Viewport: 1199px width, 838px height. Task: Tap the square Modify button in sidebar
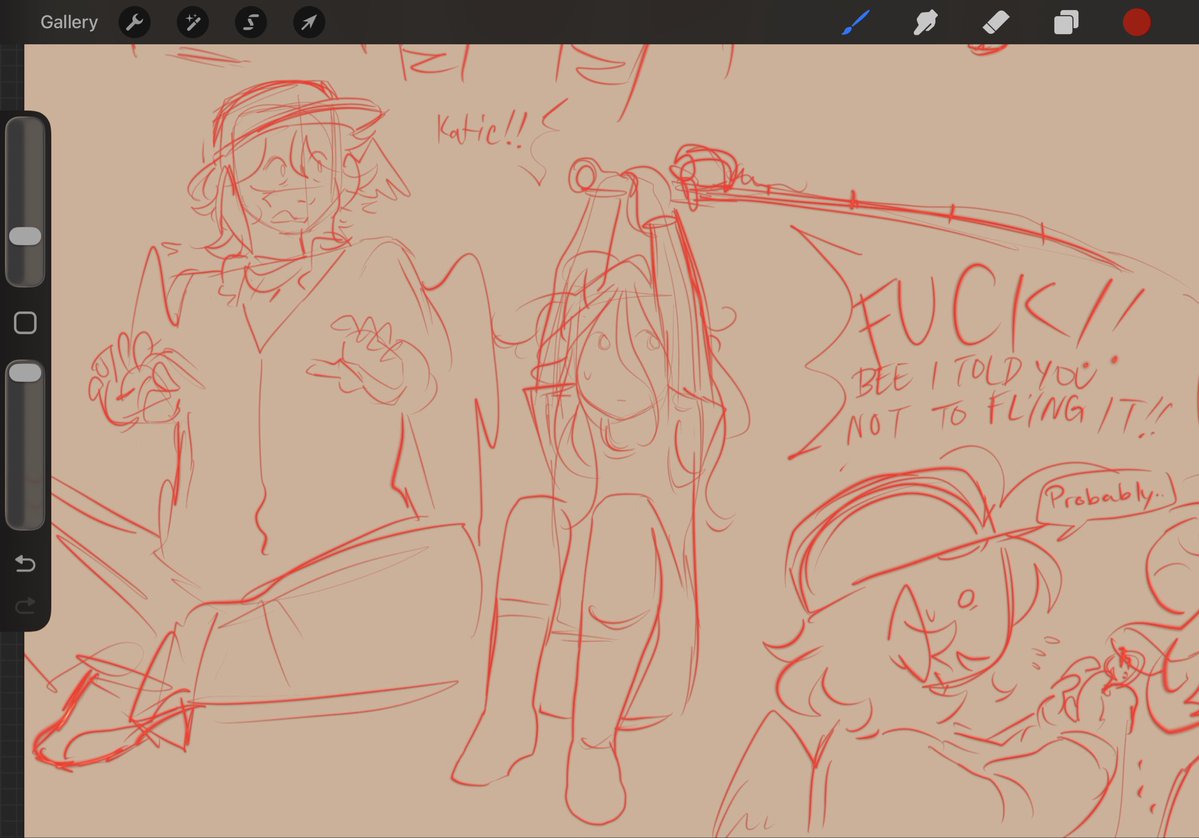[x=25, y=323]
